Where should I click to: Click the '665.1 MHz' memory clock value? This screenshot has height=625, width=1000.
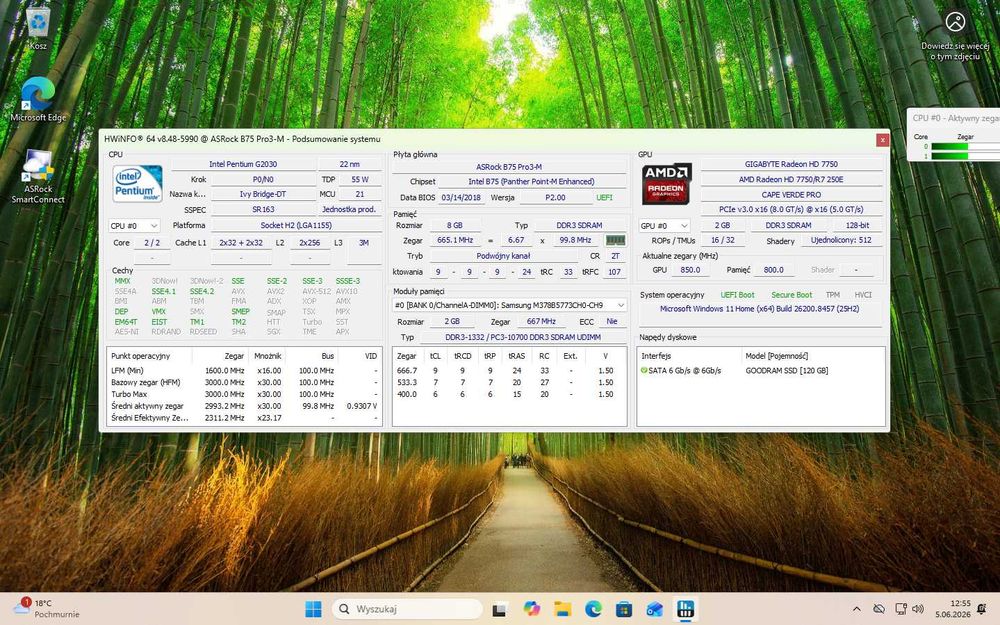click(x=455, y=240)
